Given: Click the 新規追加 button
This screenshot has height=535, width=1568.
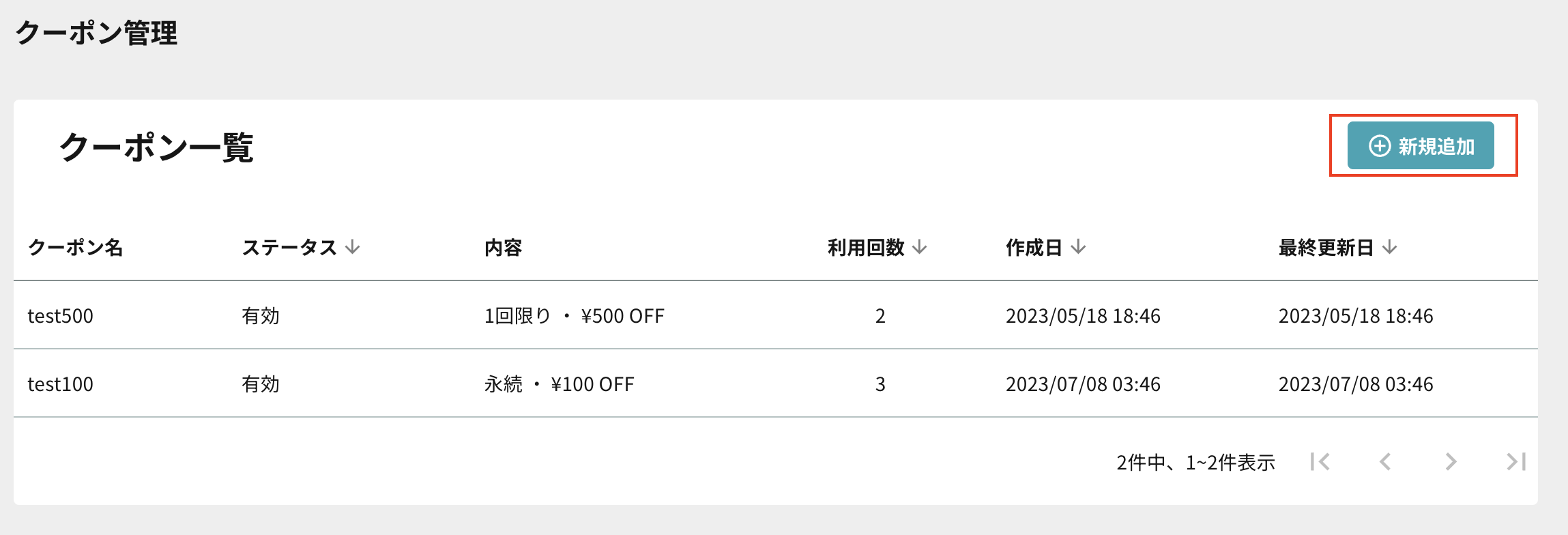Looking at the screenshot, I should pyautogui.click(x=1421, y=145).
